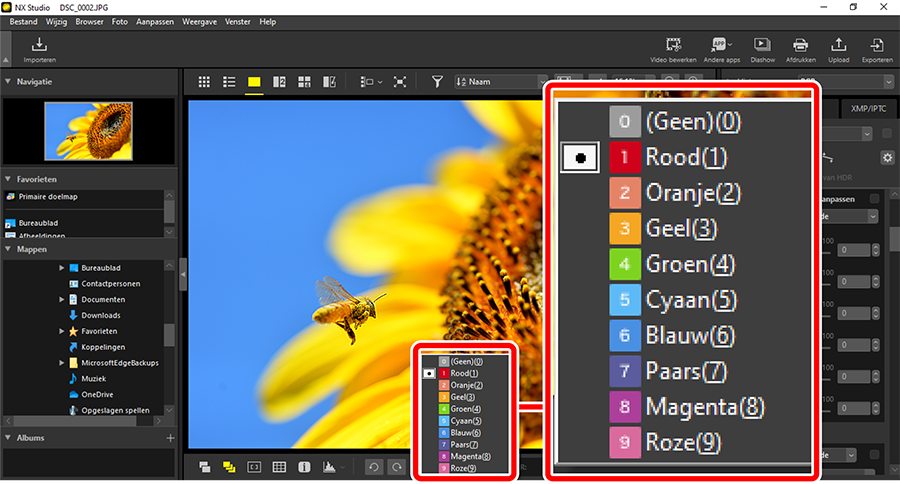Open the Browser menu

90,22
